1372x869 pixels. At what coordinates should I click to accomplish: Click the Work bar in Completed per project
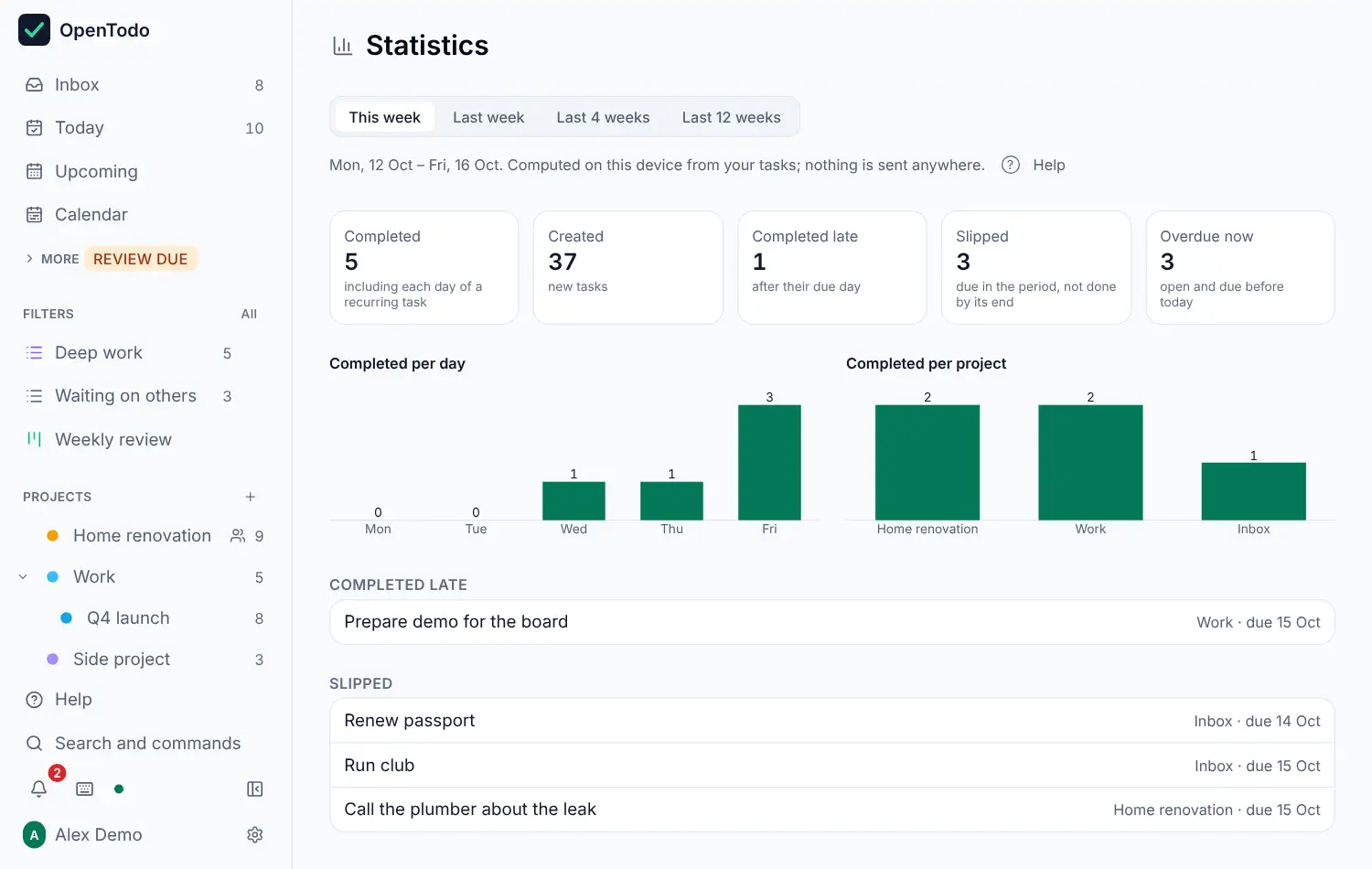click(x=1090, y=463)
